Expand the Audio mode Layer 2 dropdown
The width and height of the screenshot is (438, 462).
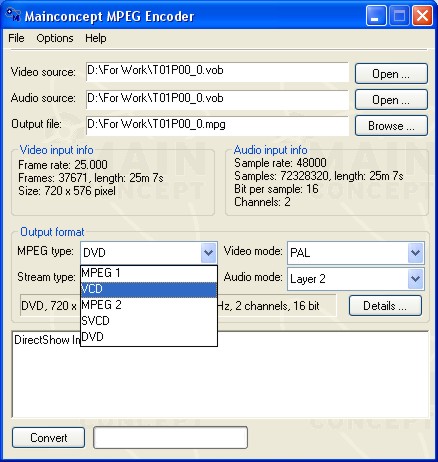(416, 279)
